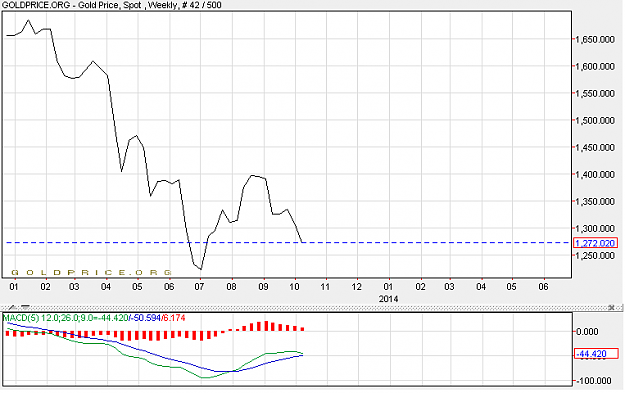Select the 1,272.020 current price label

coord(596,243)
